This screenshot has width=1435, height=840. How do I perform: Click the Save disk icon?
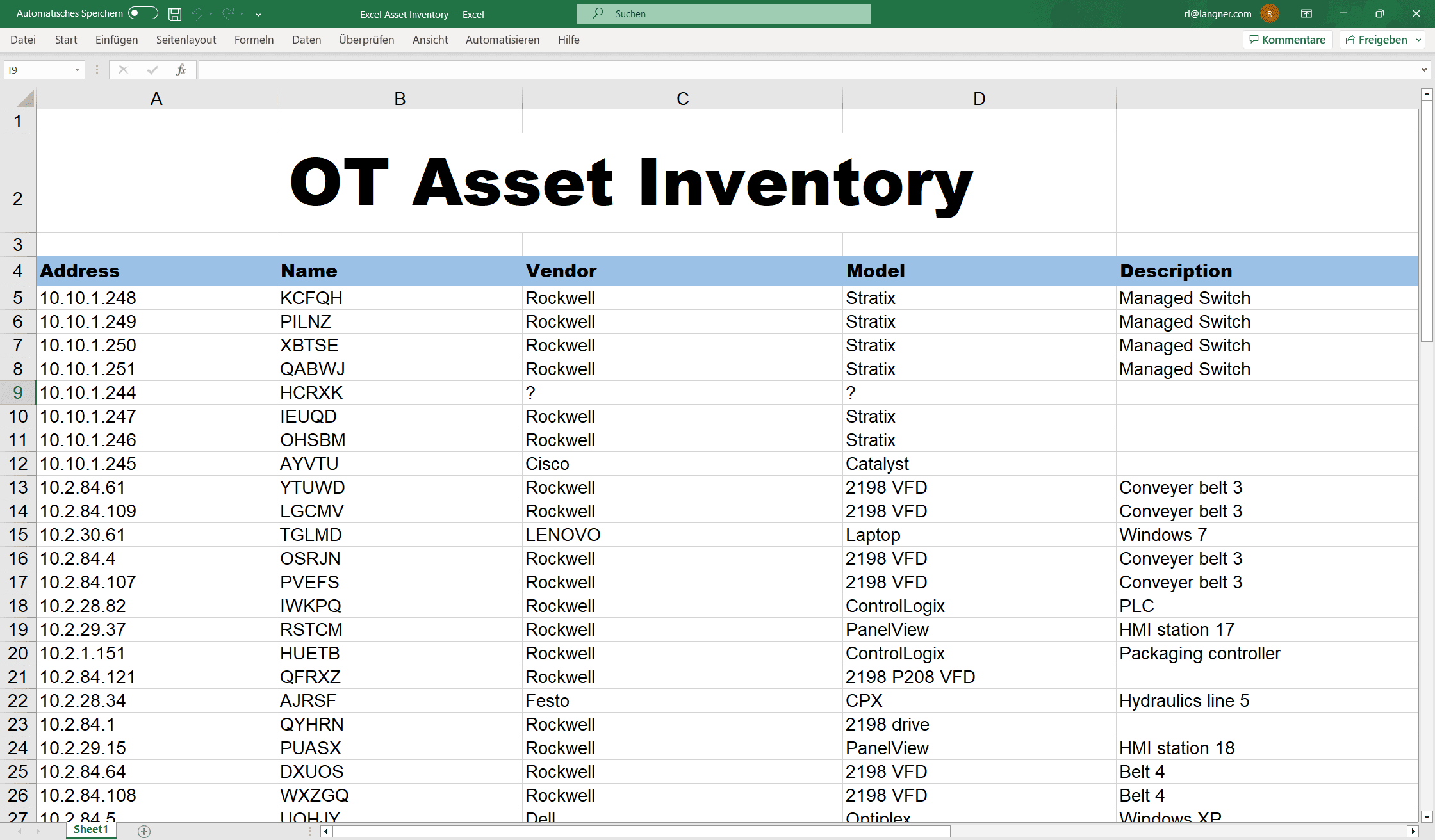coord(175,13)
